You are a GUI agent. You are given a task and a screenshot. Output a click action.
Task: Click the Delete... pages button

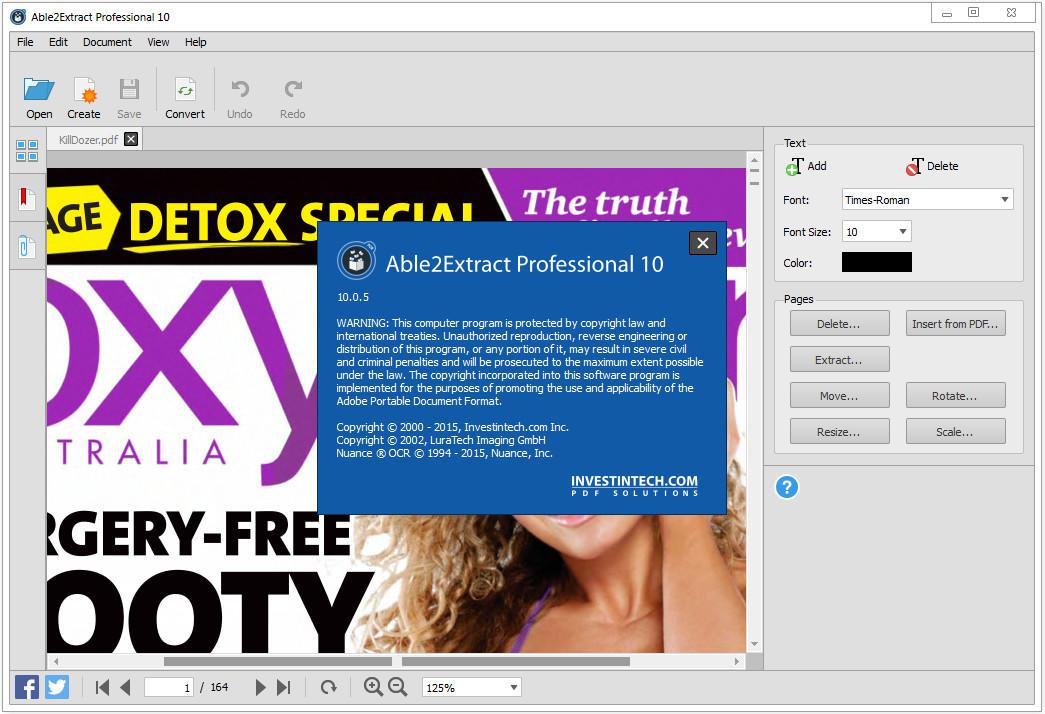point(840,323)
